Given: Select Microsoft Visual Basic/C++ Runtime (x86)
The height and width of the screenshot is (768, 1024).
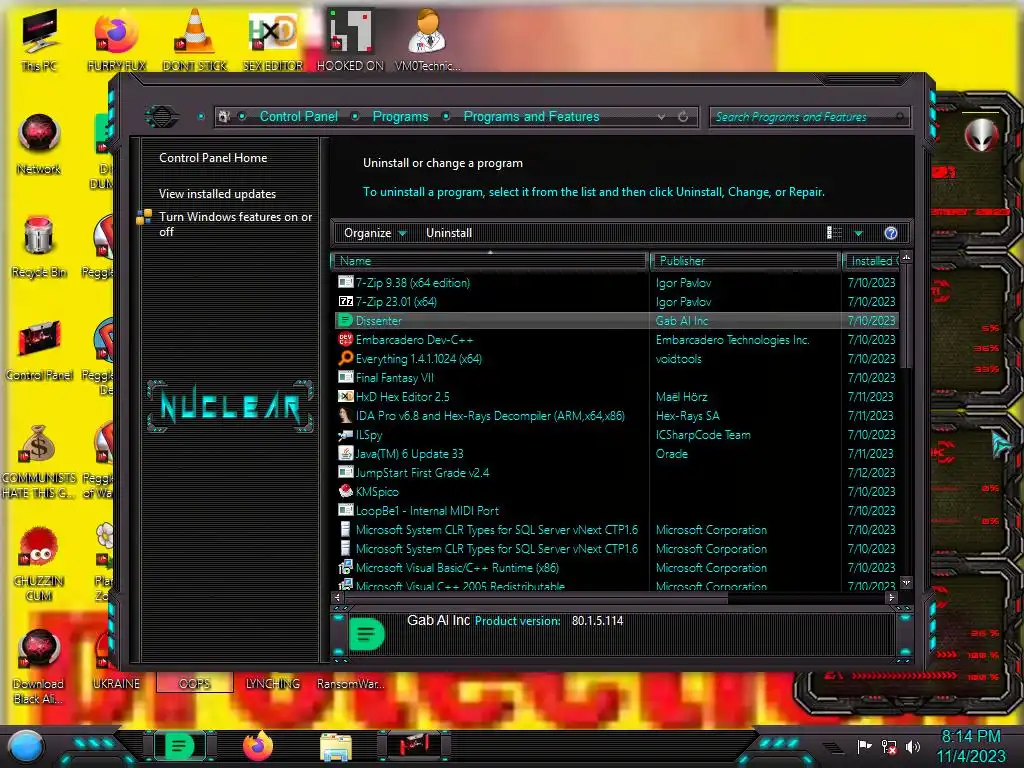Looking at the screenshot, I should click(x=616, y=568).
